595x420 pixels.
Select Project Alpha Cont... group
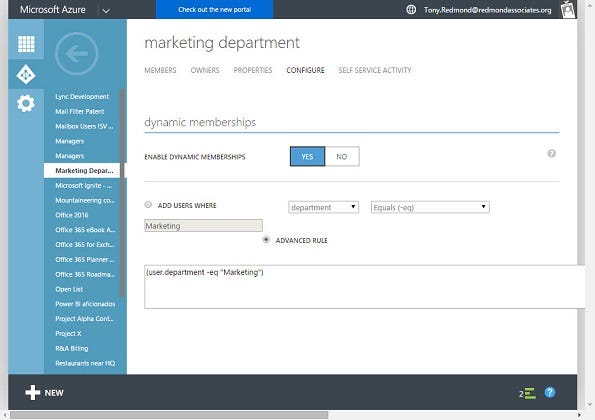pyautogui.click(x=84, y=319)
